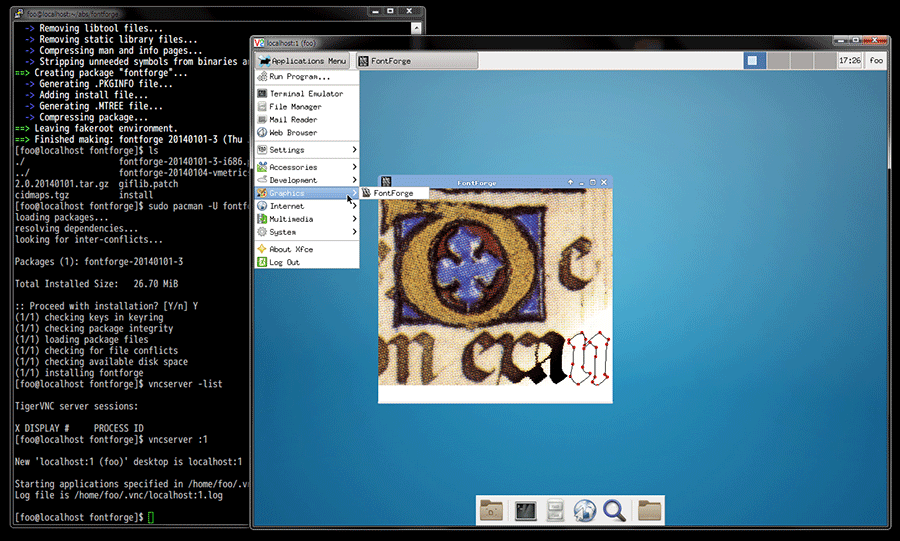Viewport: 900px width, 541px height.
Task: Click the "cidmaps.tgz" filename in terminal listing
Action: pos(42,195)
